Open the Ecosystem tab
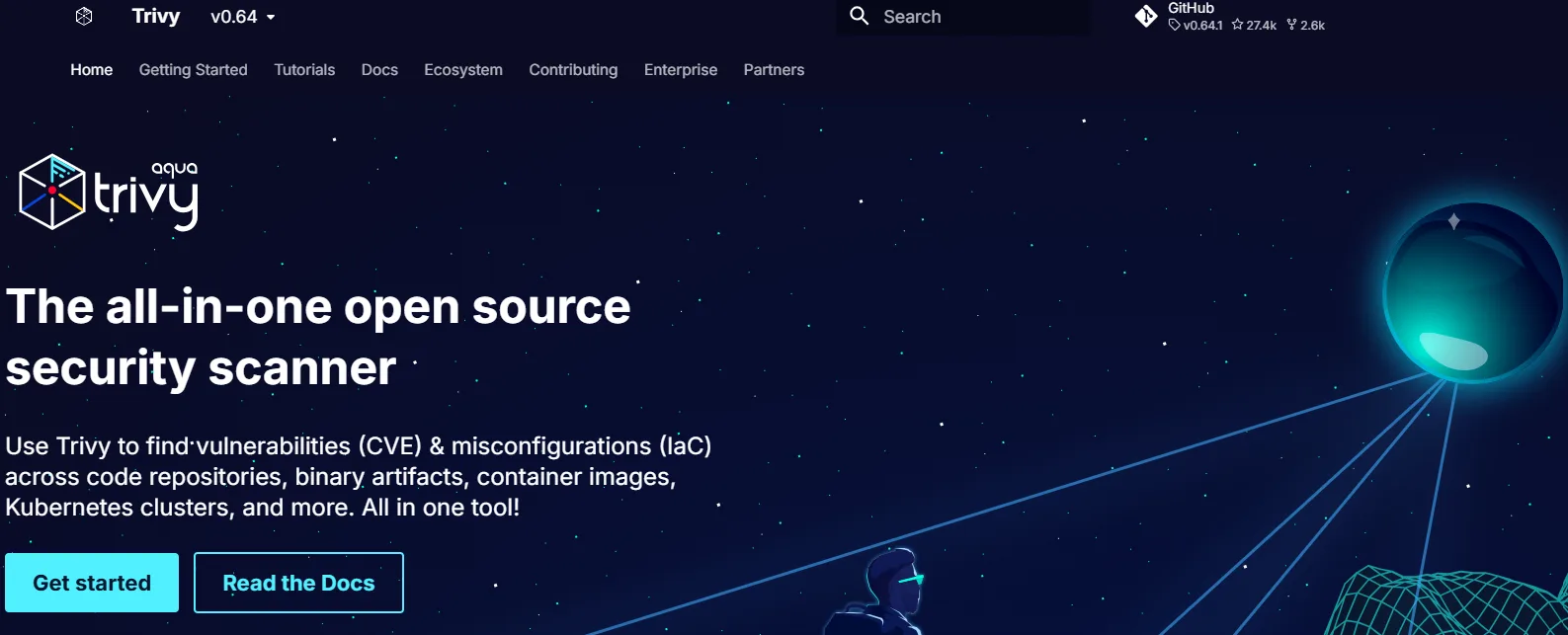 coord(463,70)
